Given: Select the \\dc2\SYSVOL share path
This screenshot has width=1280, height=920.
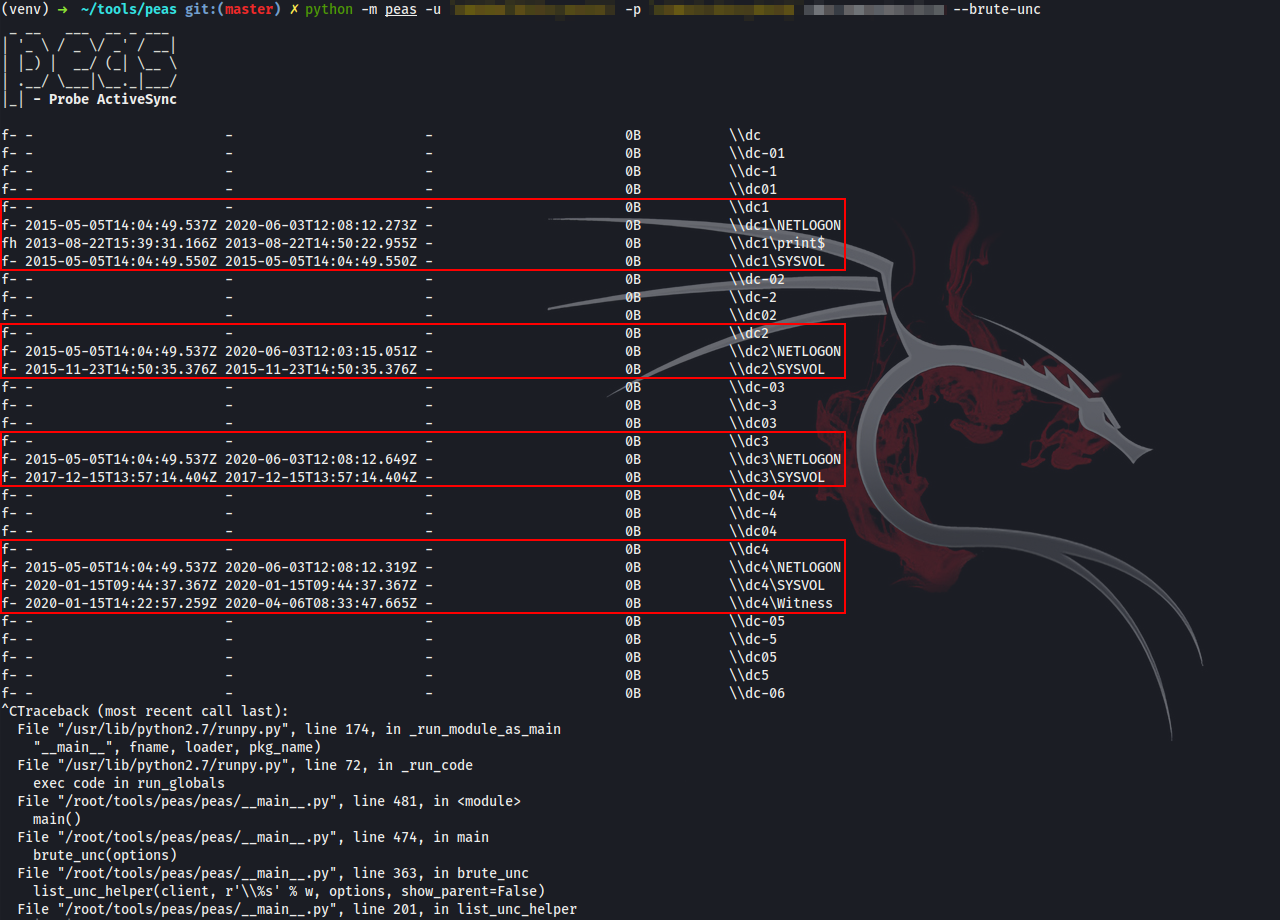Looking at the screenshot, I should [x=777, y=369].
